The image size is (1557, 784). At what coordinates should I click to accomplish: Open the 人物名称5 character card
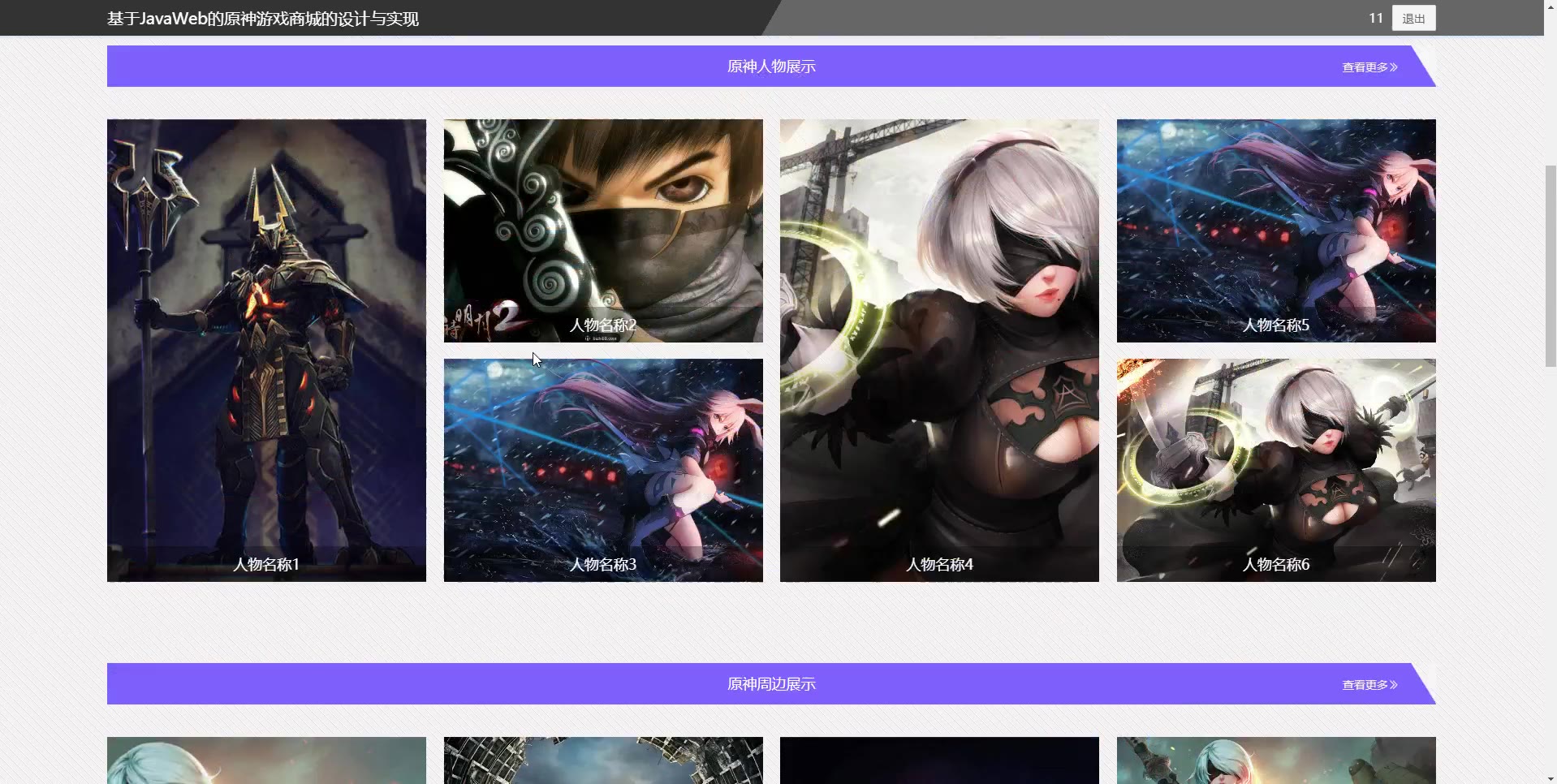(1276, 230)
